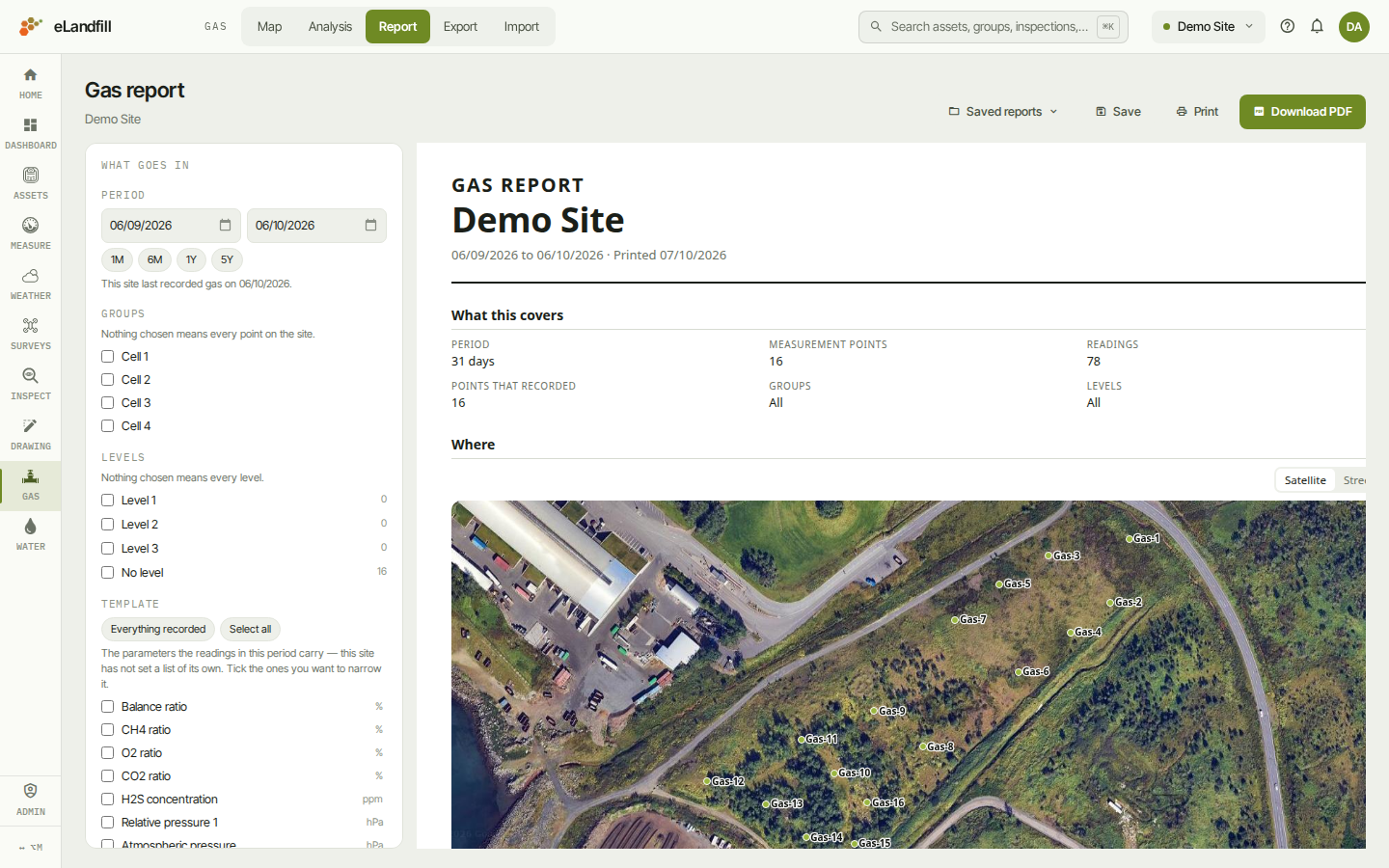The width and height of the screenshot is (1389, 868).
Task: Tick the H2S concentration checkbox
Action: (108, 800)
